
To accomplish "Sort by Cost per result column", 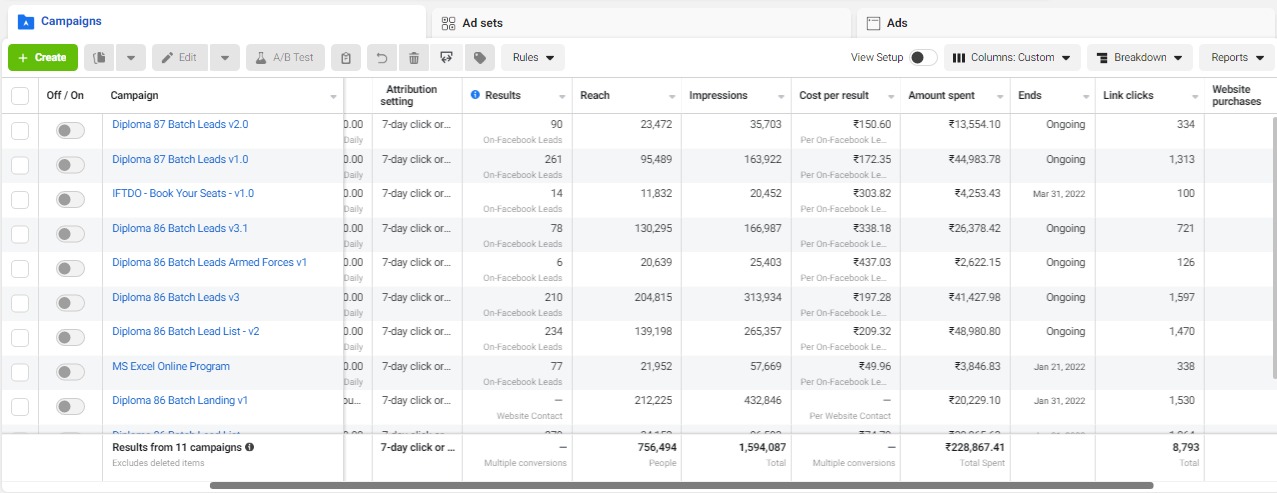I will (x=845, y=96).
